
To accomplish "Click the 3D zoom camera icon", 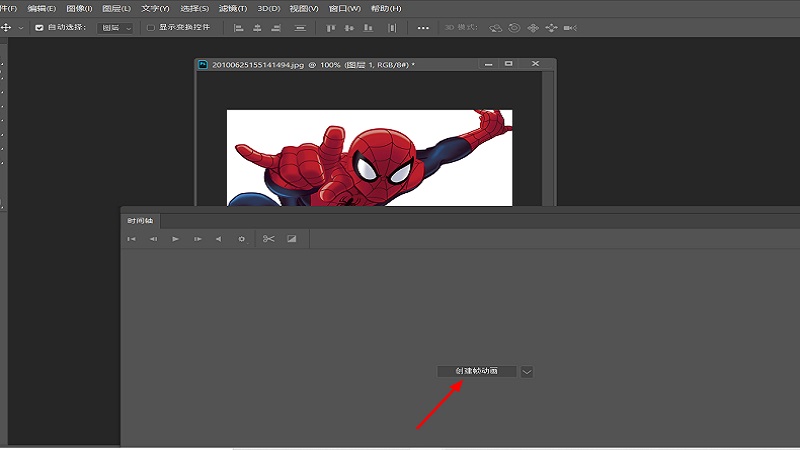I will pyautogui.click(x=570, y=28).
